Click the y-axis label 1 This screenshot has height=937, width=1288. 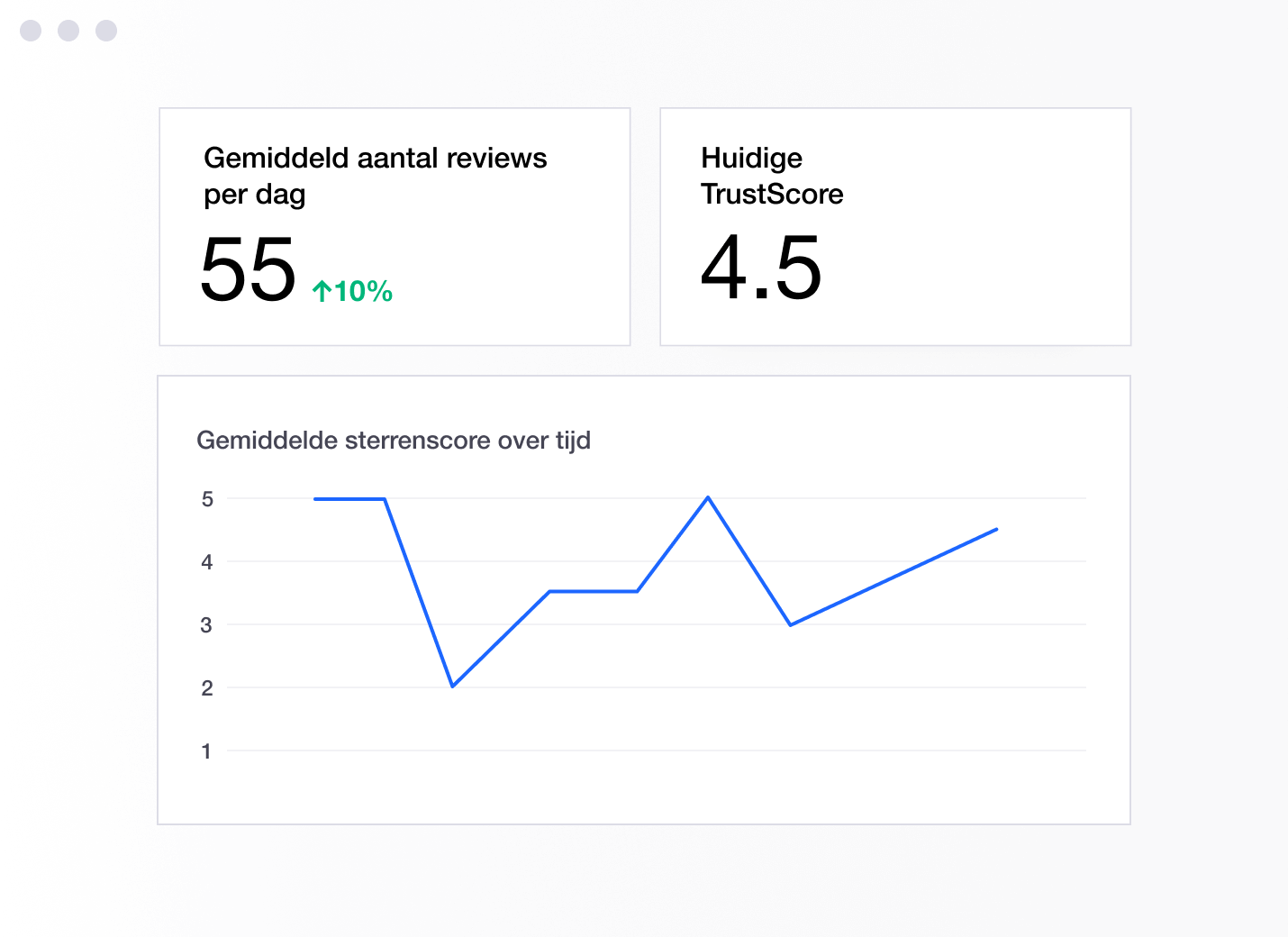[207, 751]
